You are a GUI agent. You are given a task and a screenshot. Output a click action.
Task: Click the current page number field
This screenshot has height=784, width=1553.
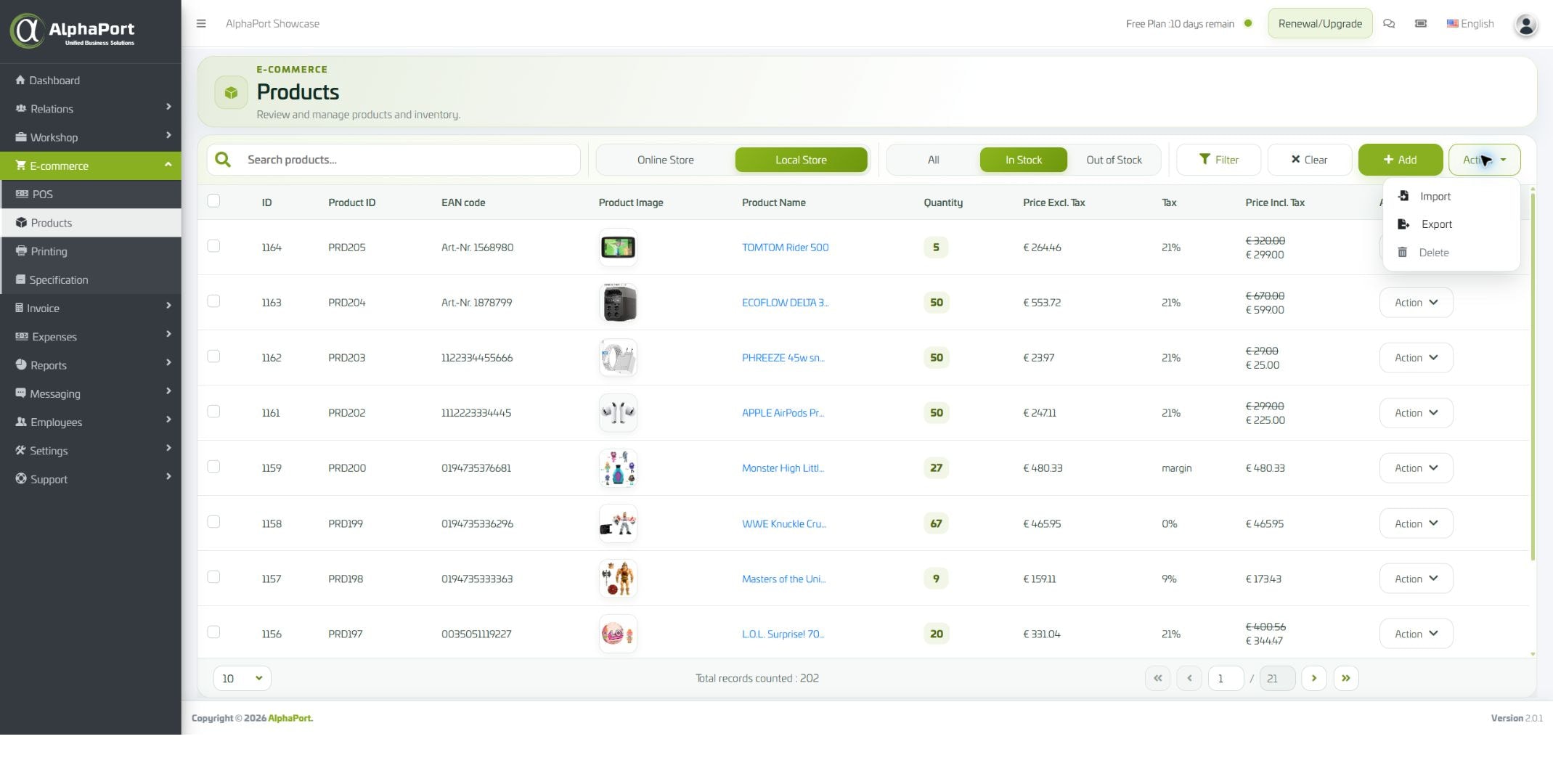click(1226, 678)
